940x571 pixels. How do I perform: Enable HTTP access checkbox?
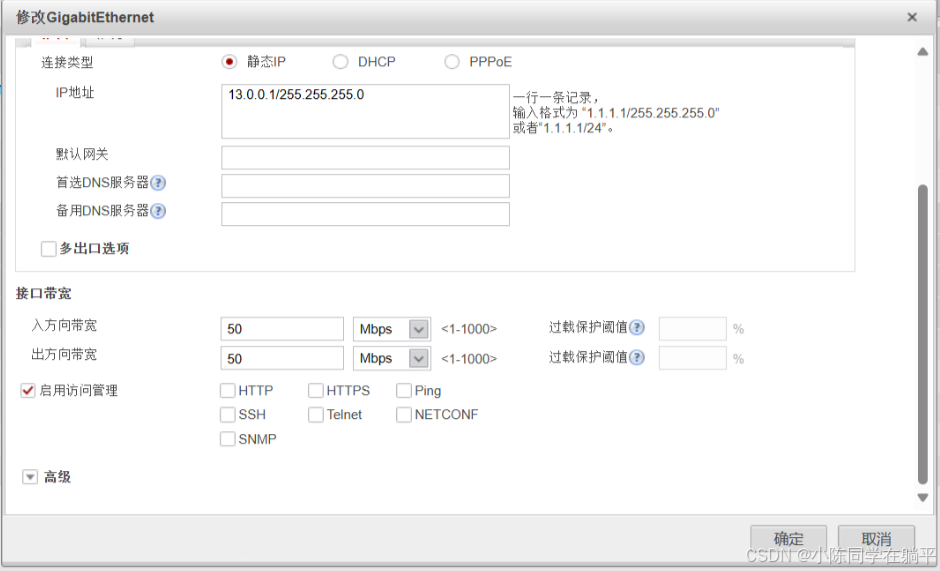click(x=228, y=391)
